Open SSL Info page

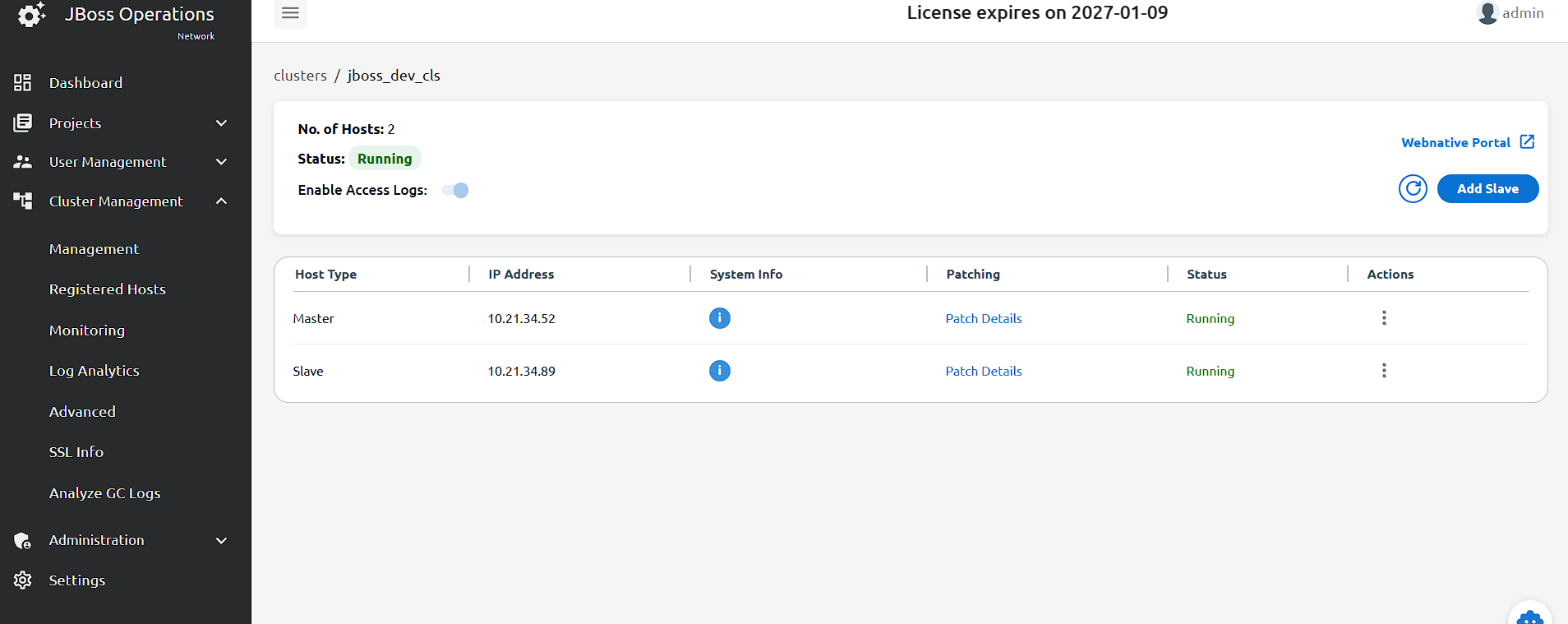76,451
